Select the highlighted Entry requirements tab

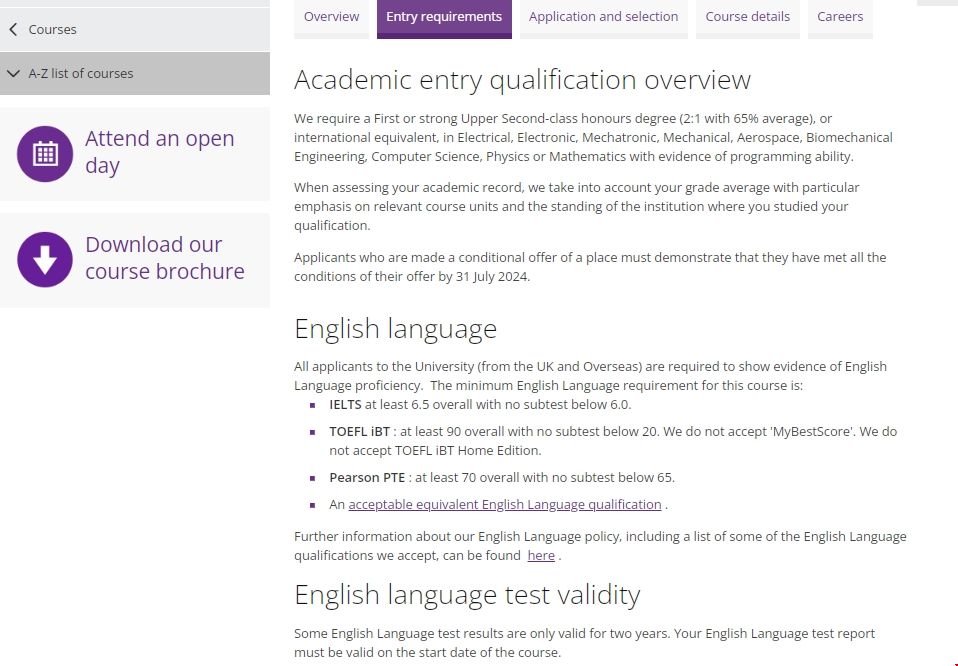(x=444, y=16)
